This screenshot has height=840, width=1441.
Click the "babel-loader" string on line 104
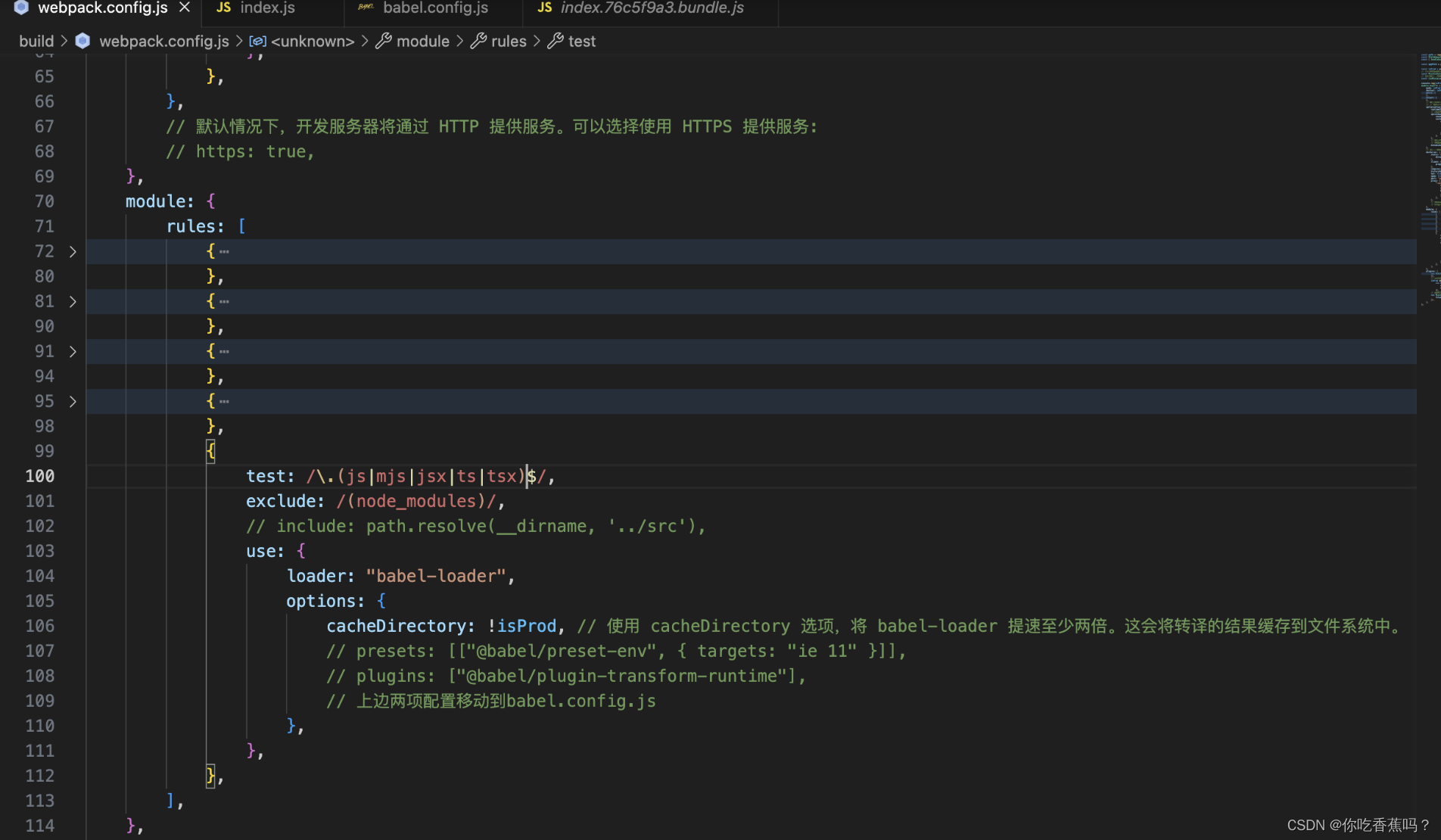pos(436,576)
